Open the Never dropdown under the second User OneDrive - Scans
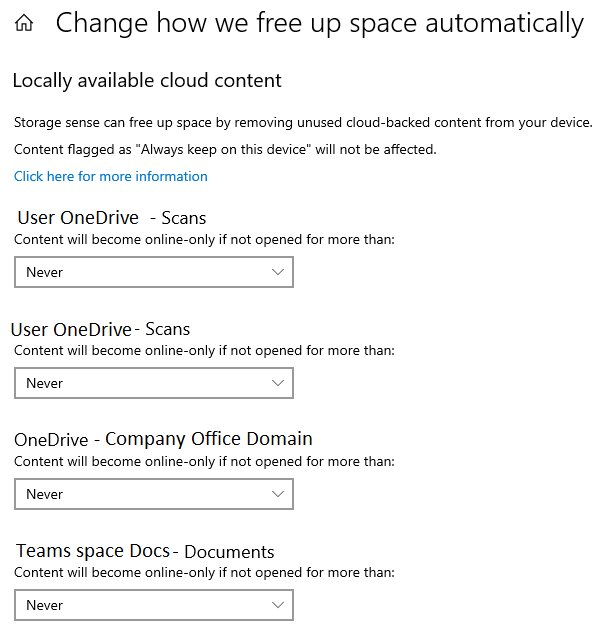Image resolution: width=614 pixels, height=631 pixels. coord(154,383)
